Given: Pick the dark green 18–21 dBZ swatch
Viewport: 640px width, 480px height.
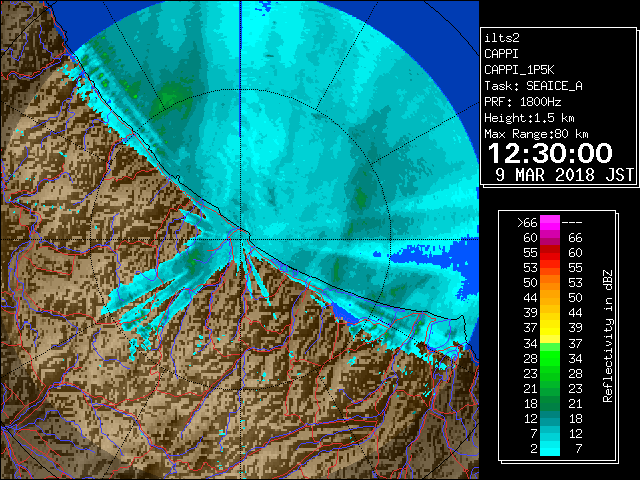Looking at the screenshot, I should (550, 403).
